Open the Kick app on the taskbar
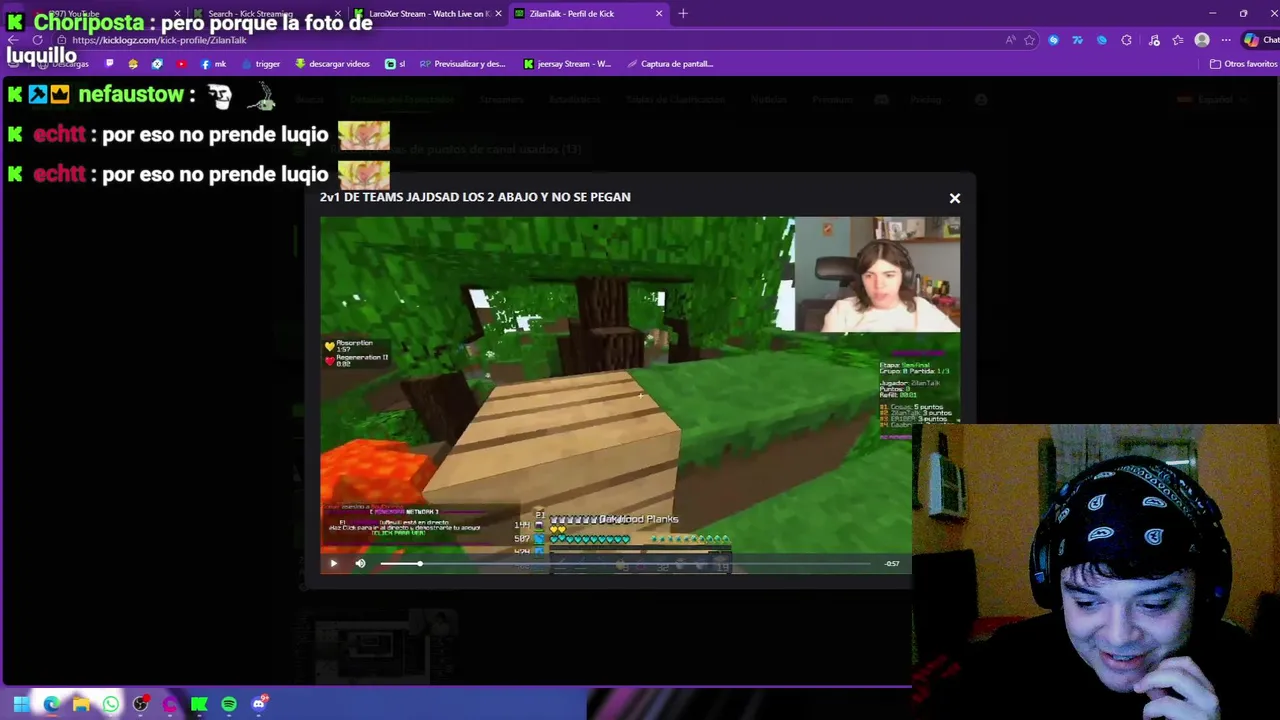The height and width of the screenshot is (720, 1280). pos(199,704)
